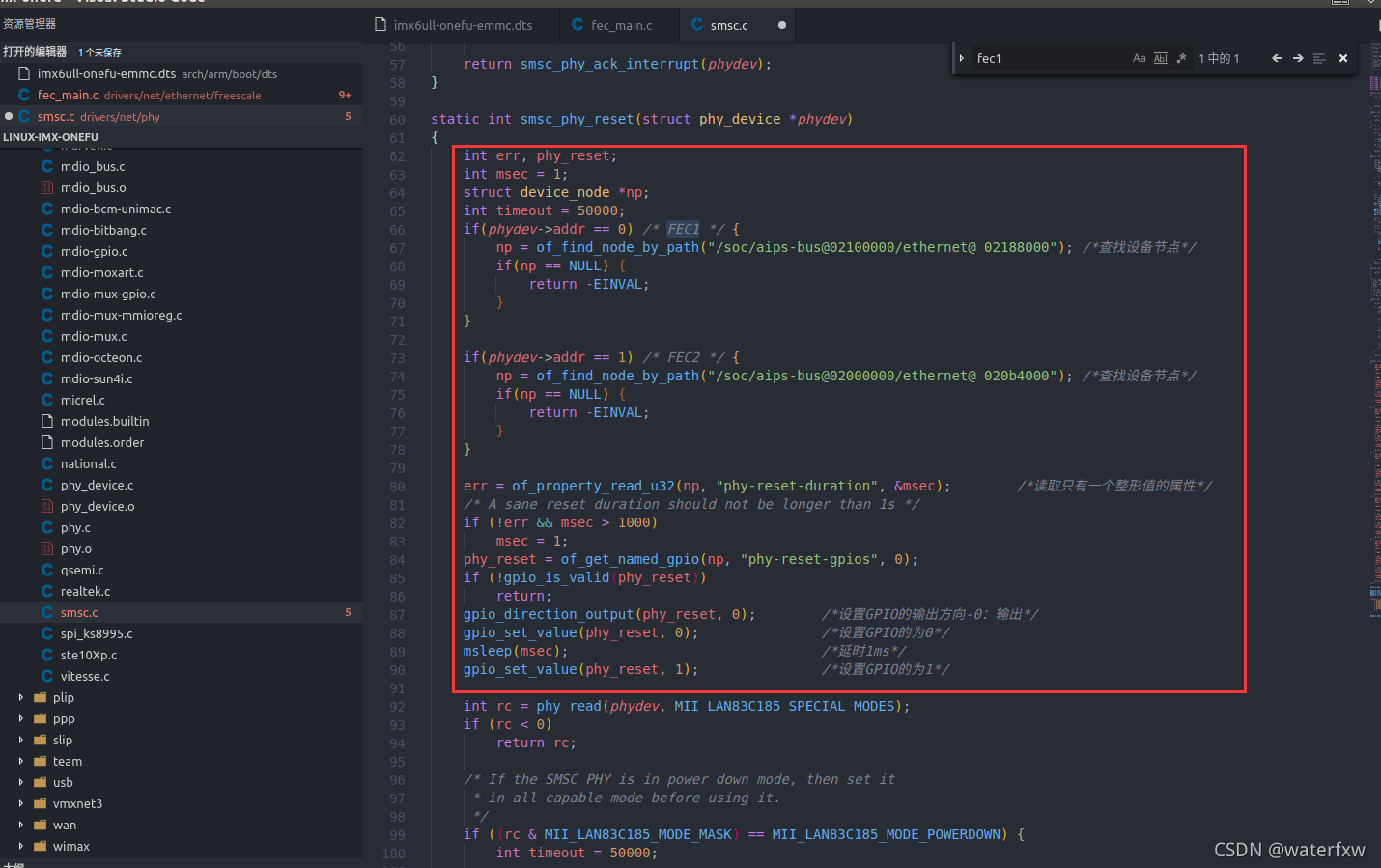1381x868 pixels.
Task: Open mdio-sun4i.c file
Action: coord(182,378)
